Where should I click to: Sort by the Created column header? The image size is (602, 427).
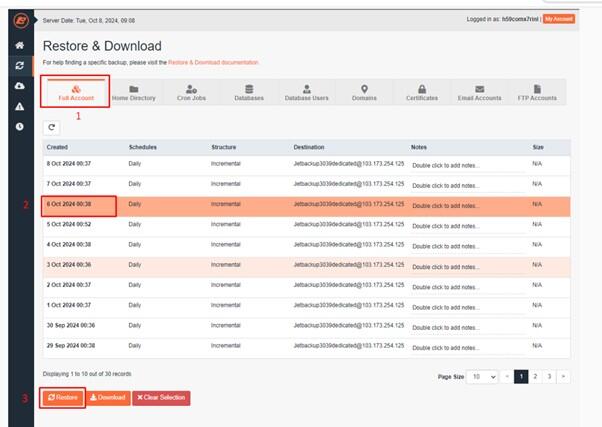click(57, 147)
